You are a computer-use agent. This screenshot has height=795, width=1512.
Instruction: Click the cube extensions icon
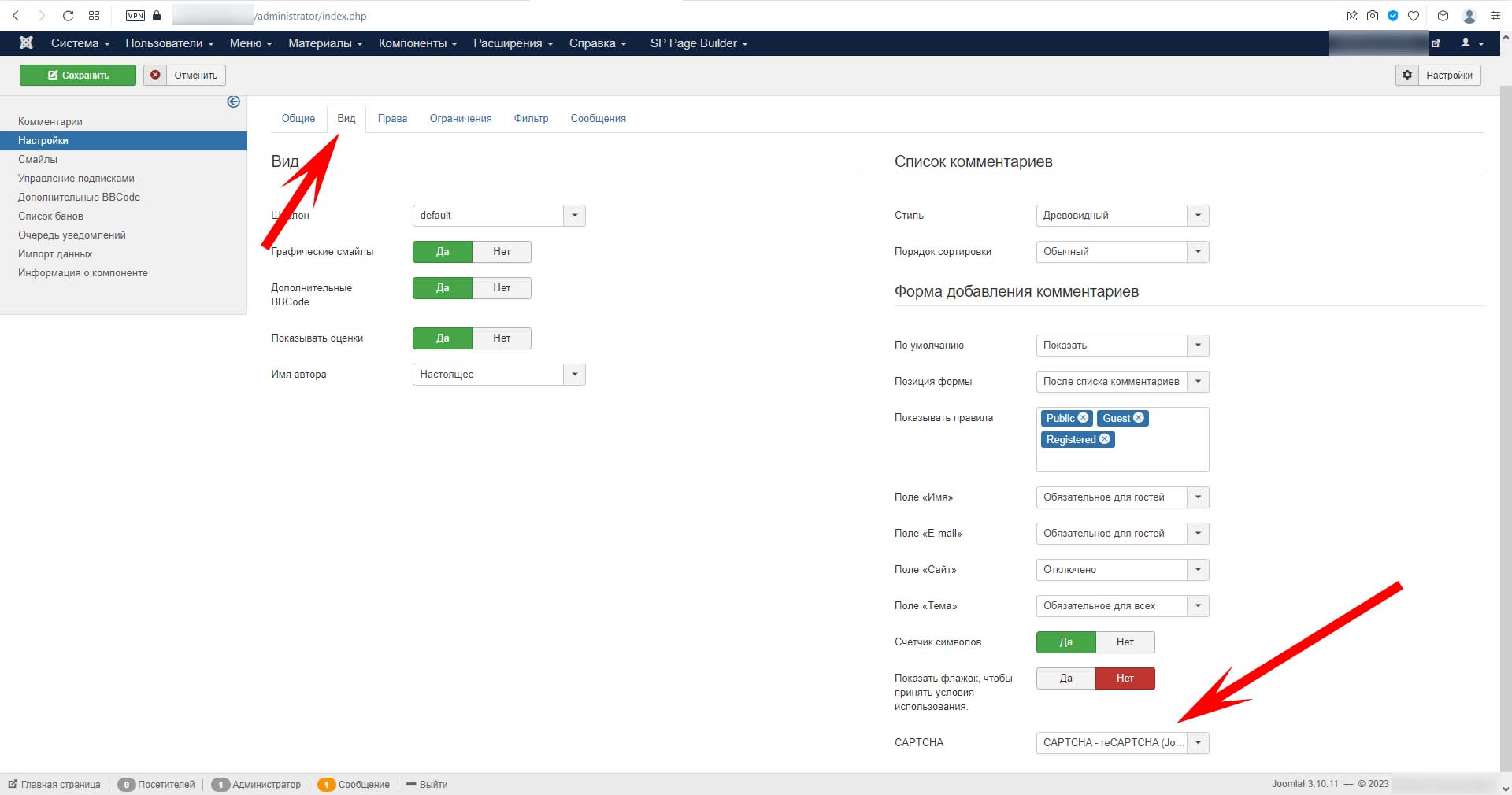pyautogui.click(x=1443, y=16)
